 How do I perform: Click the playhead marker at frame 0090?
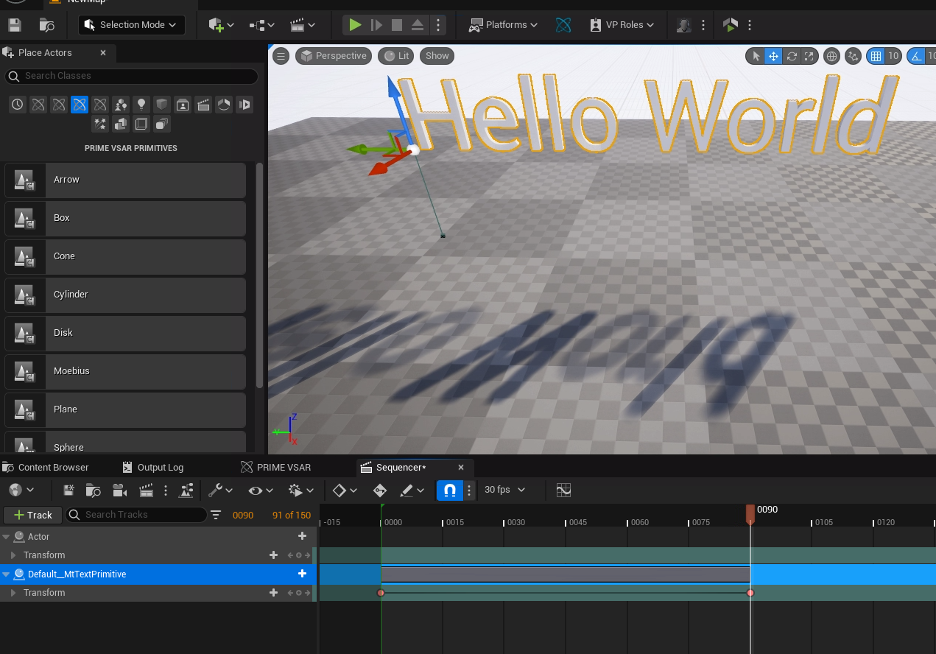tap(750, 512)
